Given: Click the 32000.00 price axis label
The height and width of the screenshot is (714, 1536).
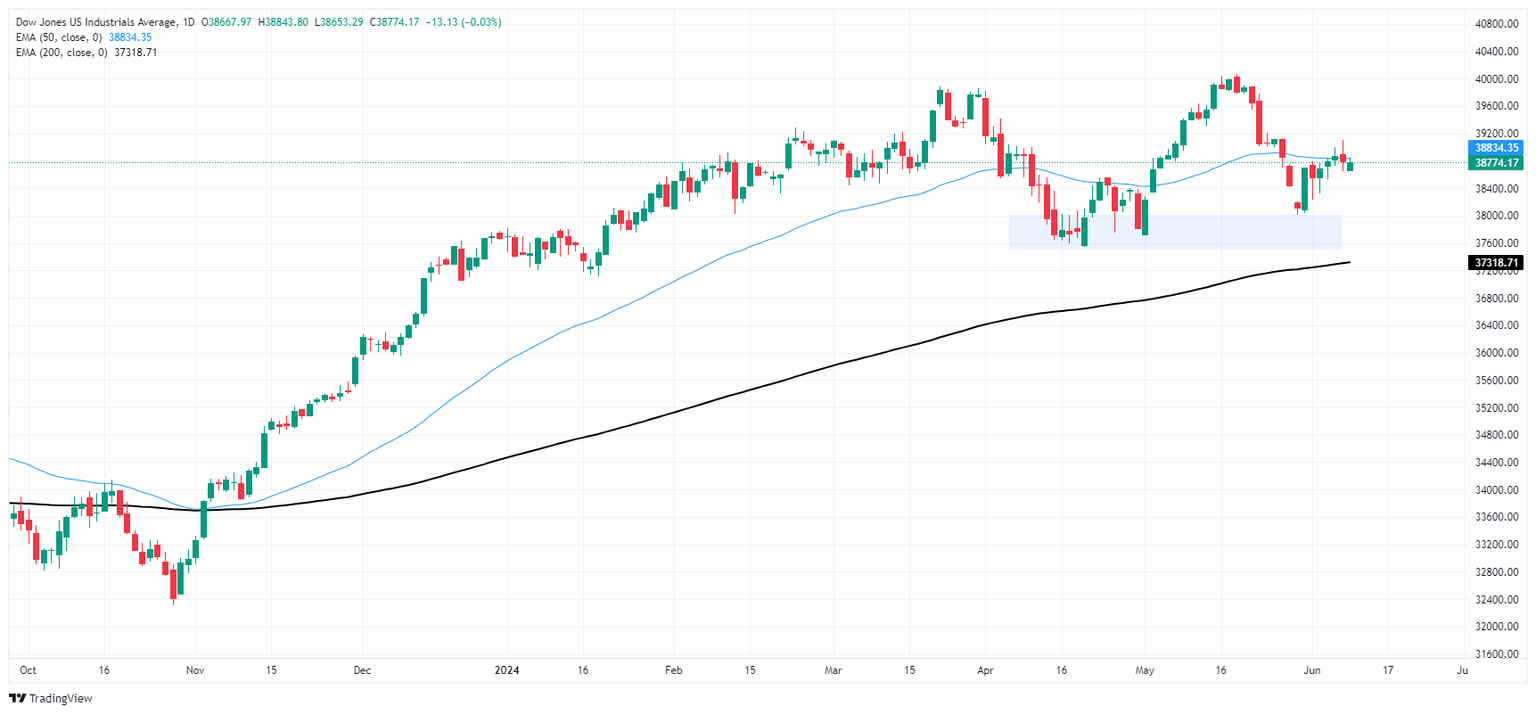Looking at the screenshot, I should (x=1497, y=627).
